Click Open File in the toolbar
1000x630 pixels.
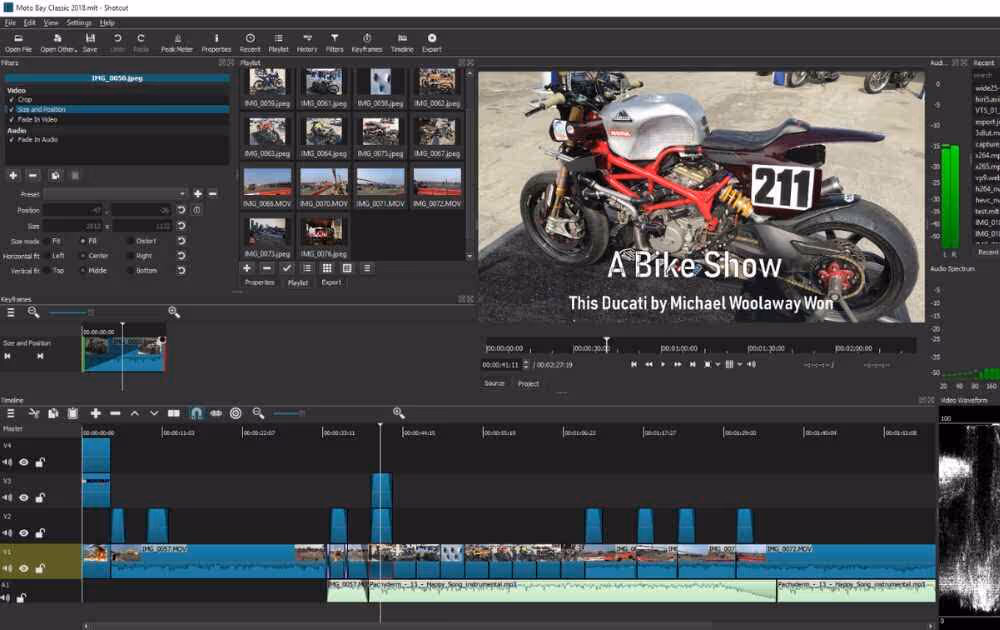tap(18, 43)
